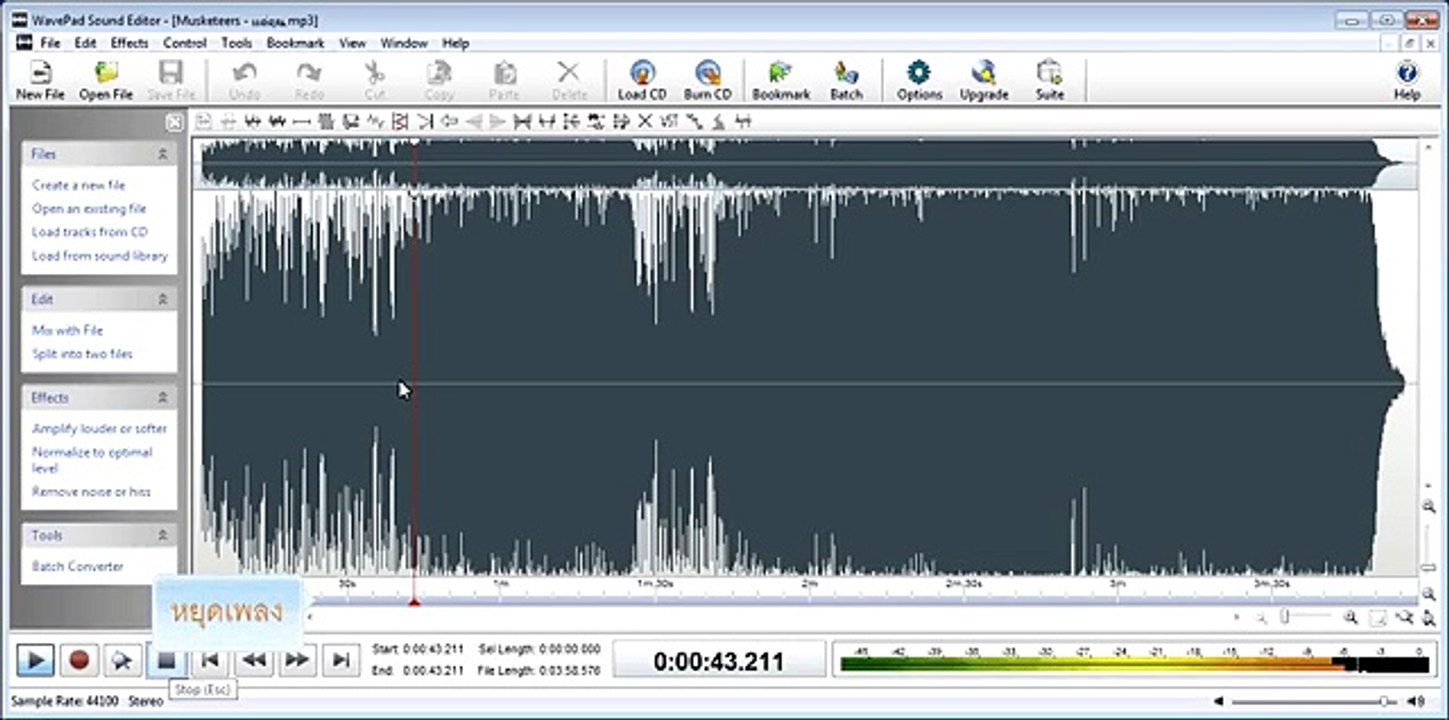Click the 'Load tracks from CD' link
1449x720 pixels.
[x=90, y=232]
